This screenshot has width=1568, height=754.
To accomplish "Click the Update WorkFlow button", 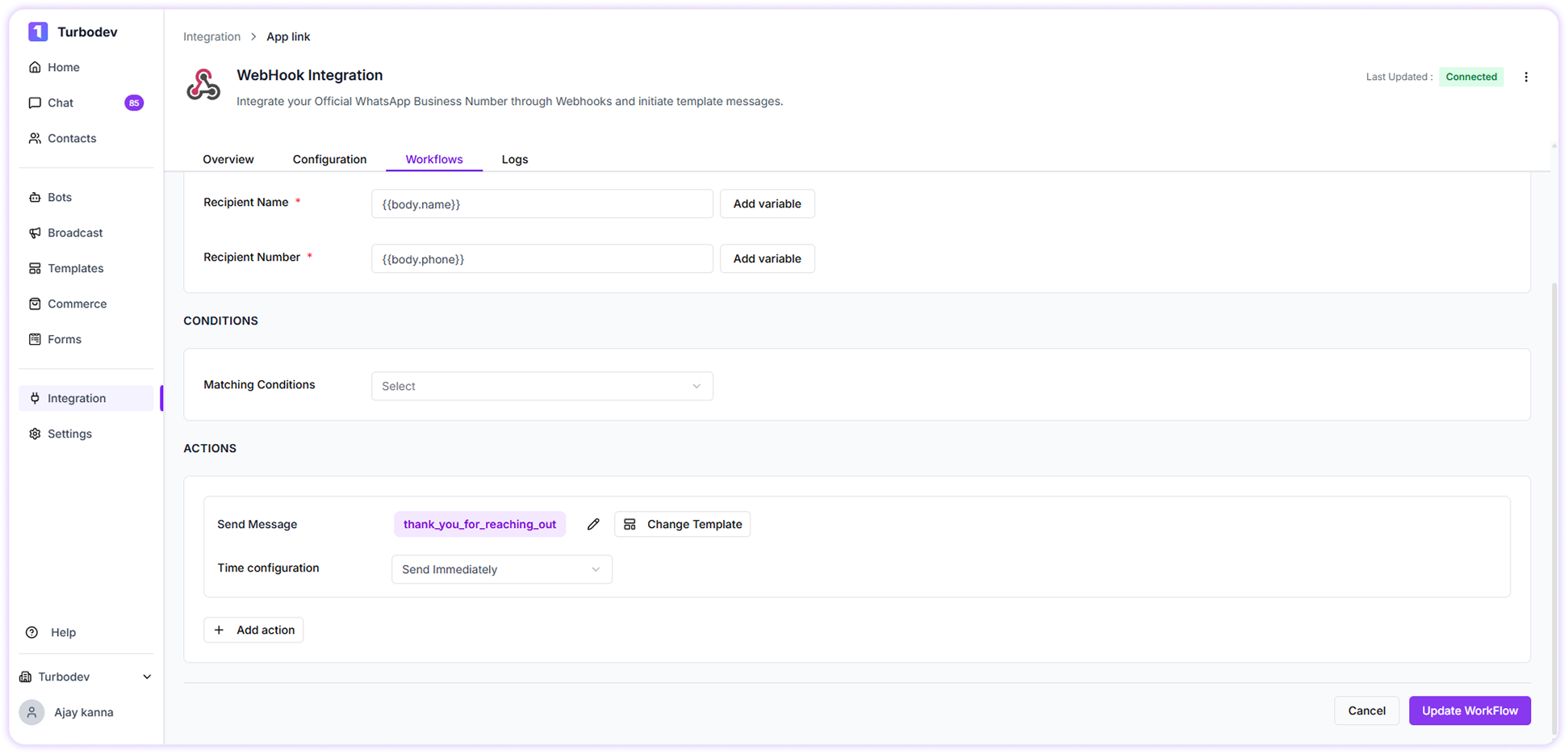I will point(1470,710).
